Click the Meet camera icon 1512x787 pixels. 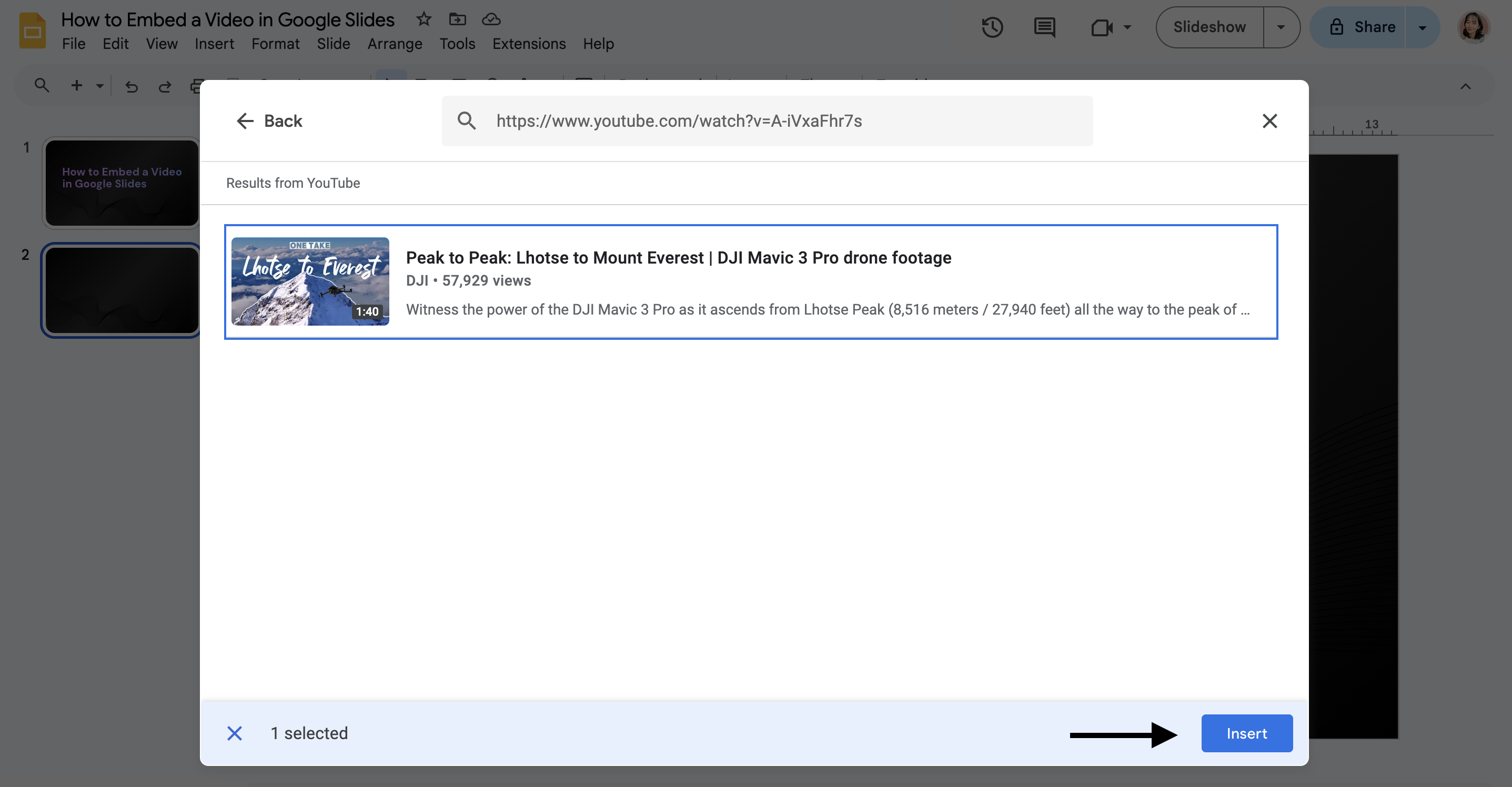coord(1102,27)
